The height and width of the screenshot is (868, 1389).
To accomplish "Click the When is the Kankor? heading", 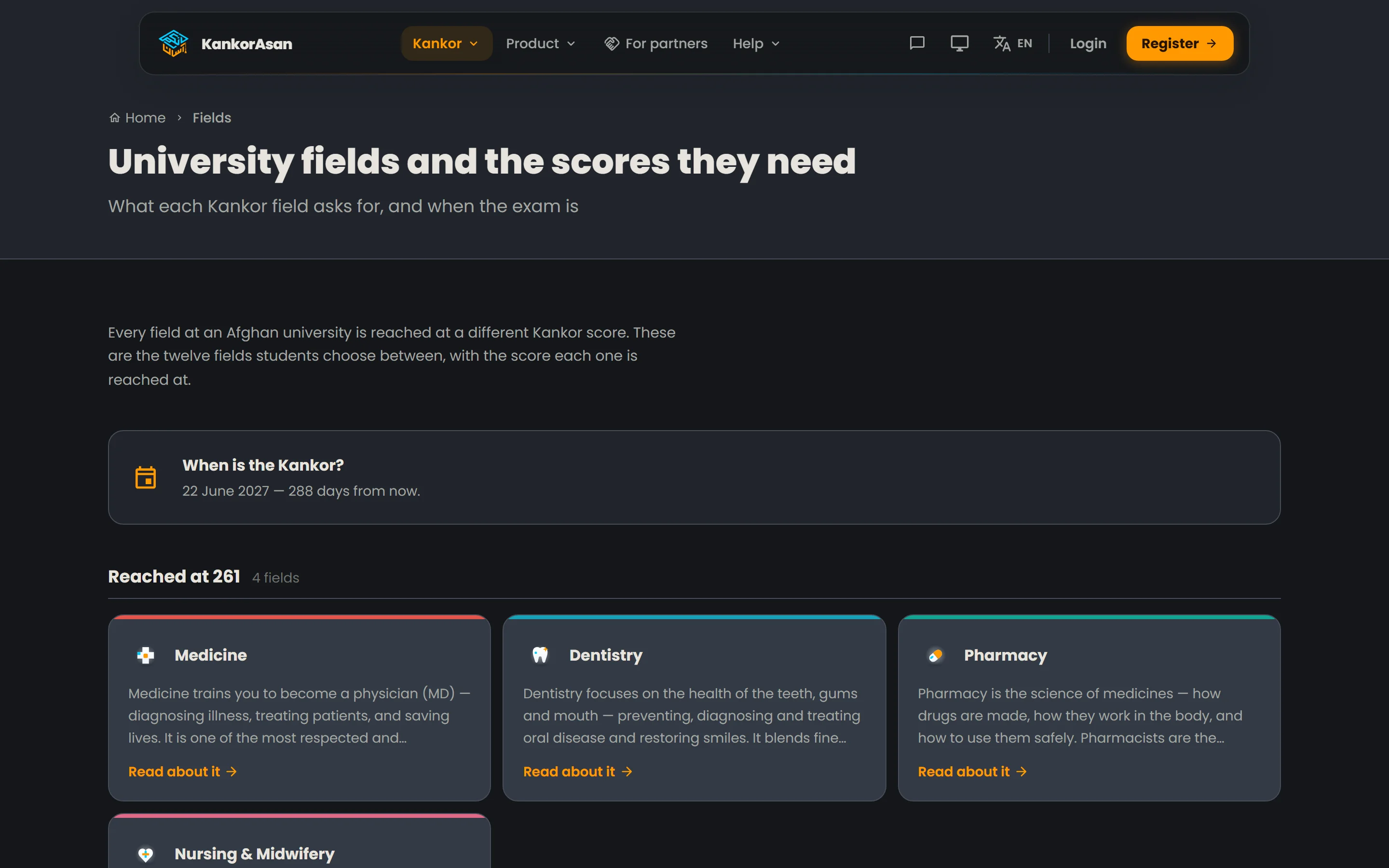I will tap(263, 465).
